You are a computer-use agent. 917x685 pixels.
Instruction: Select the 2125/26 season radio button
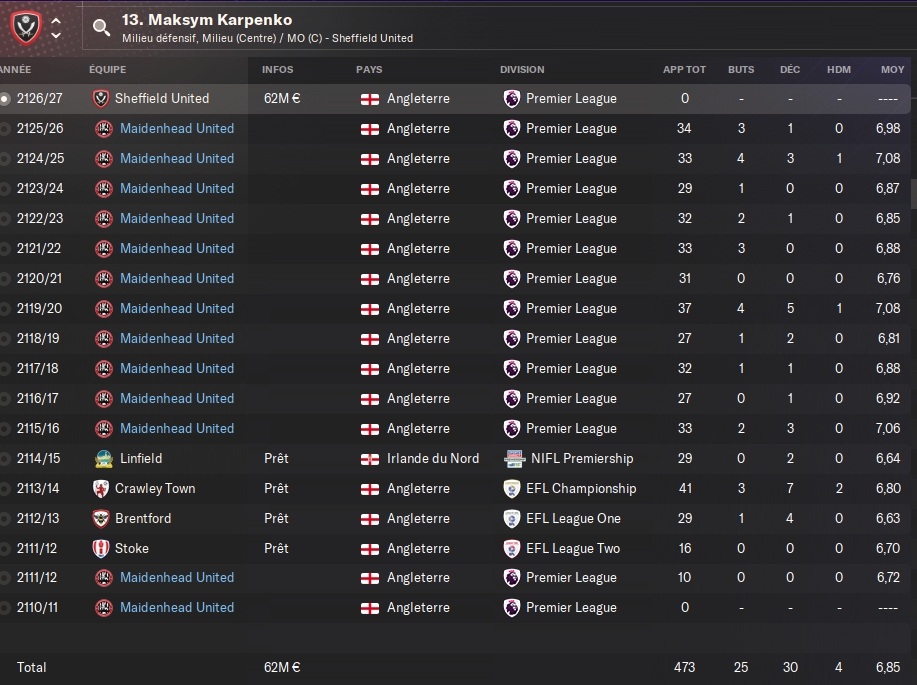[x=5, y=129]
